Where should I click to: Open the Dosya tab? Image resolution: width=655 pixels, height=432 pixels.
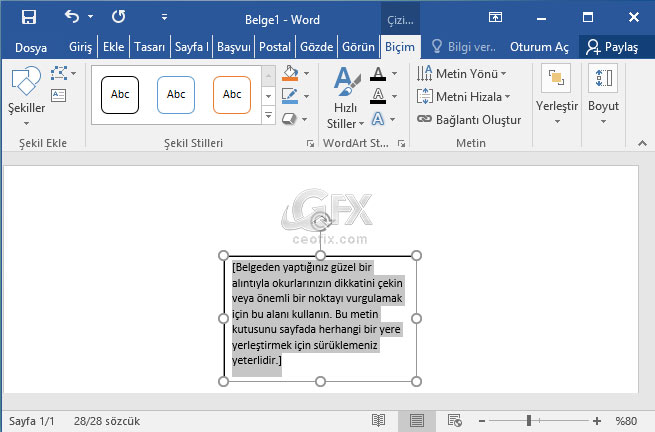30,47
